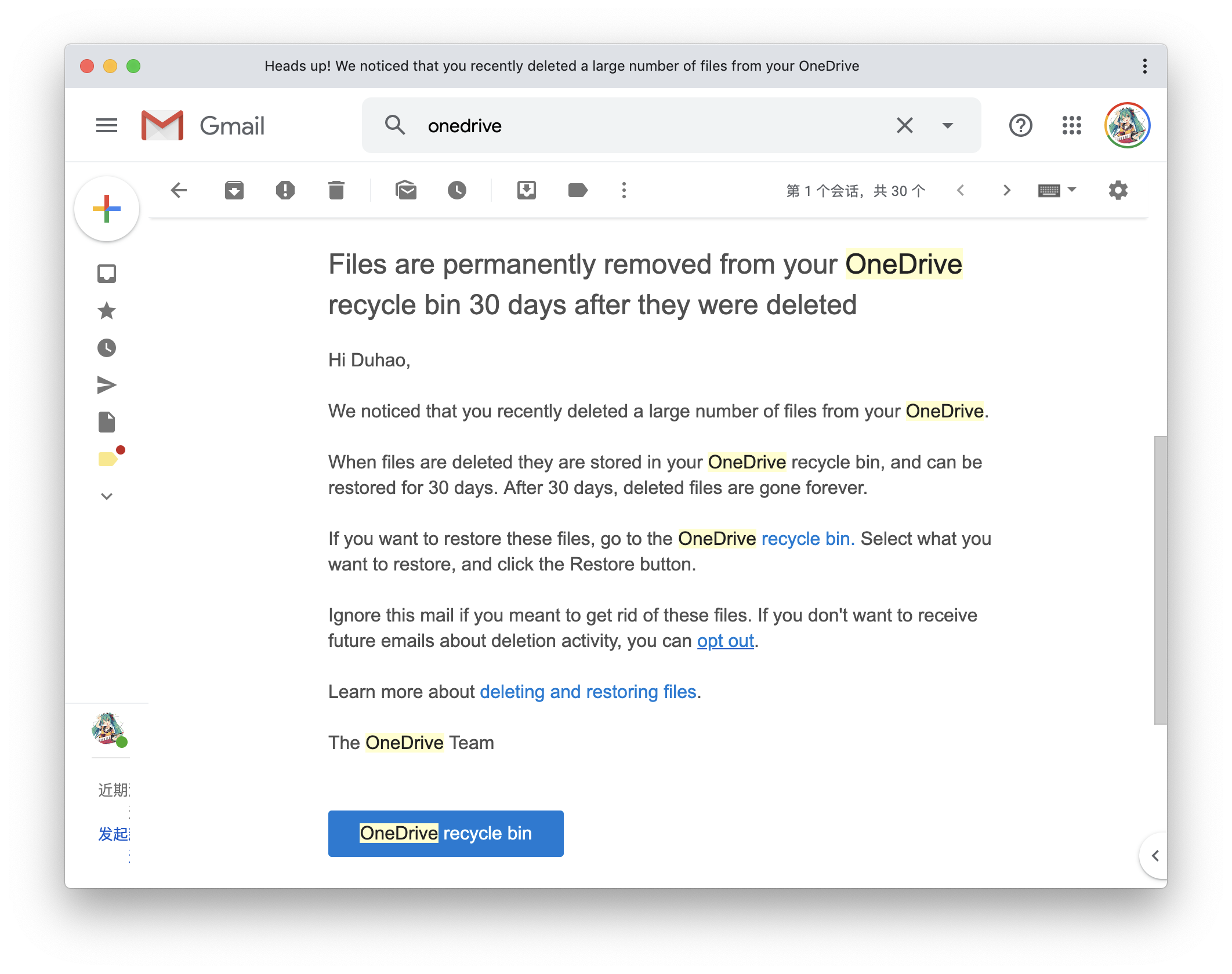The image size is (1232, 974).
Task: Open the Google account avatar
Action: (x=1128, y=125)
